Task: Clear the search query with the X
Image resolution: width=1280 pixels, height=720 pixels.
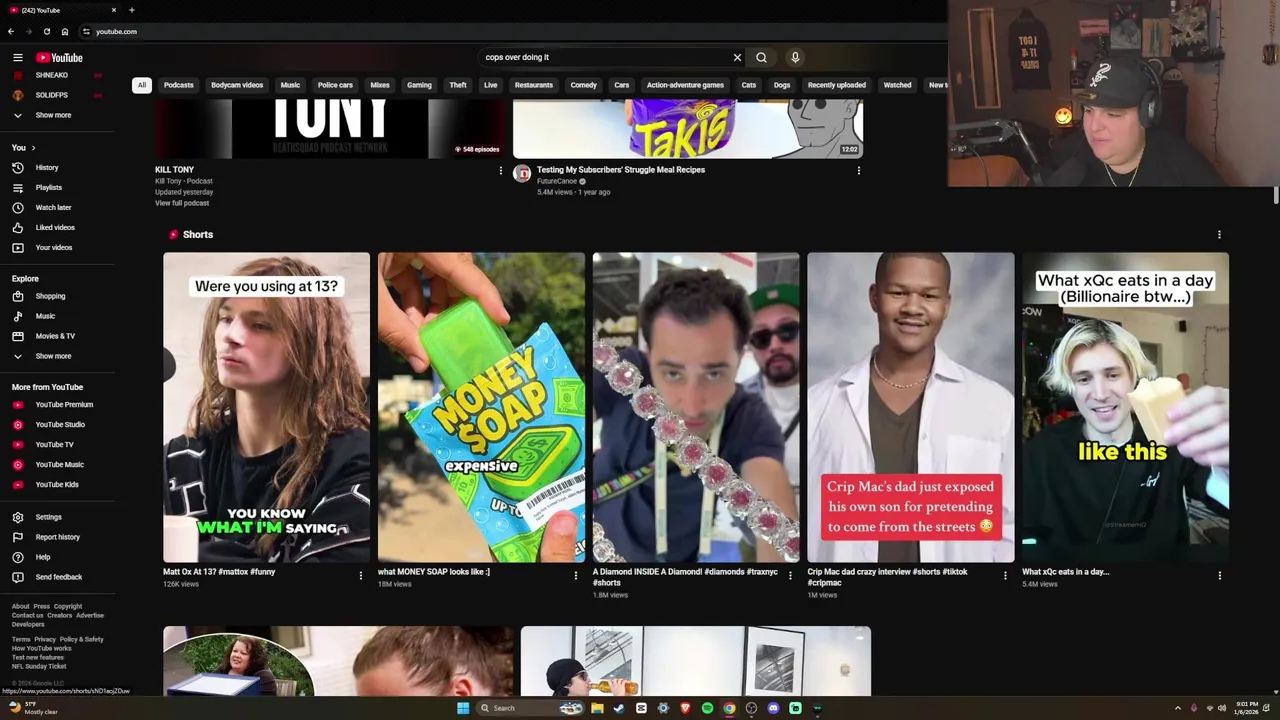Action: (738, 58)
